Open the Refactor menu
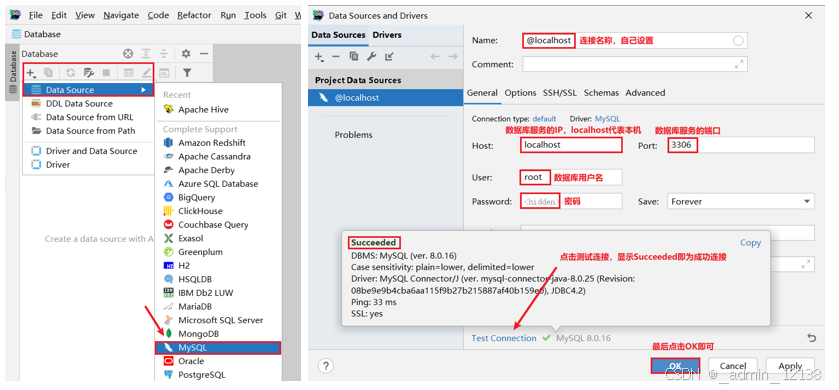The image size is (839, 390). (194, 15)
